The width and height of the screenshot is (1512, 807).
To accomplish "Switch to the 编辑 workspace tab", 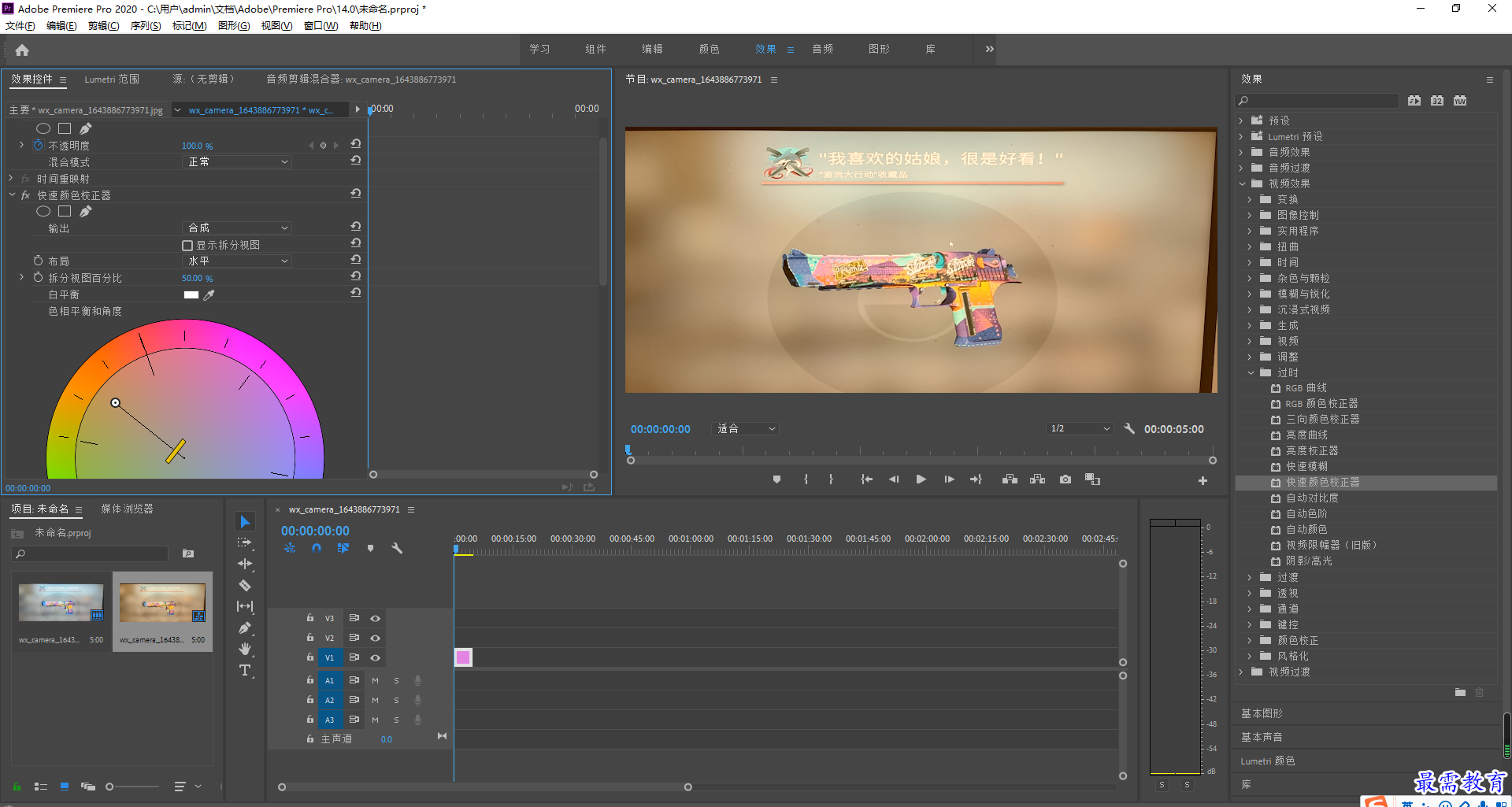I will click(x=652, y=49).
